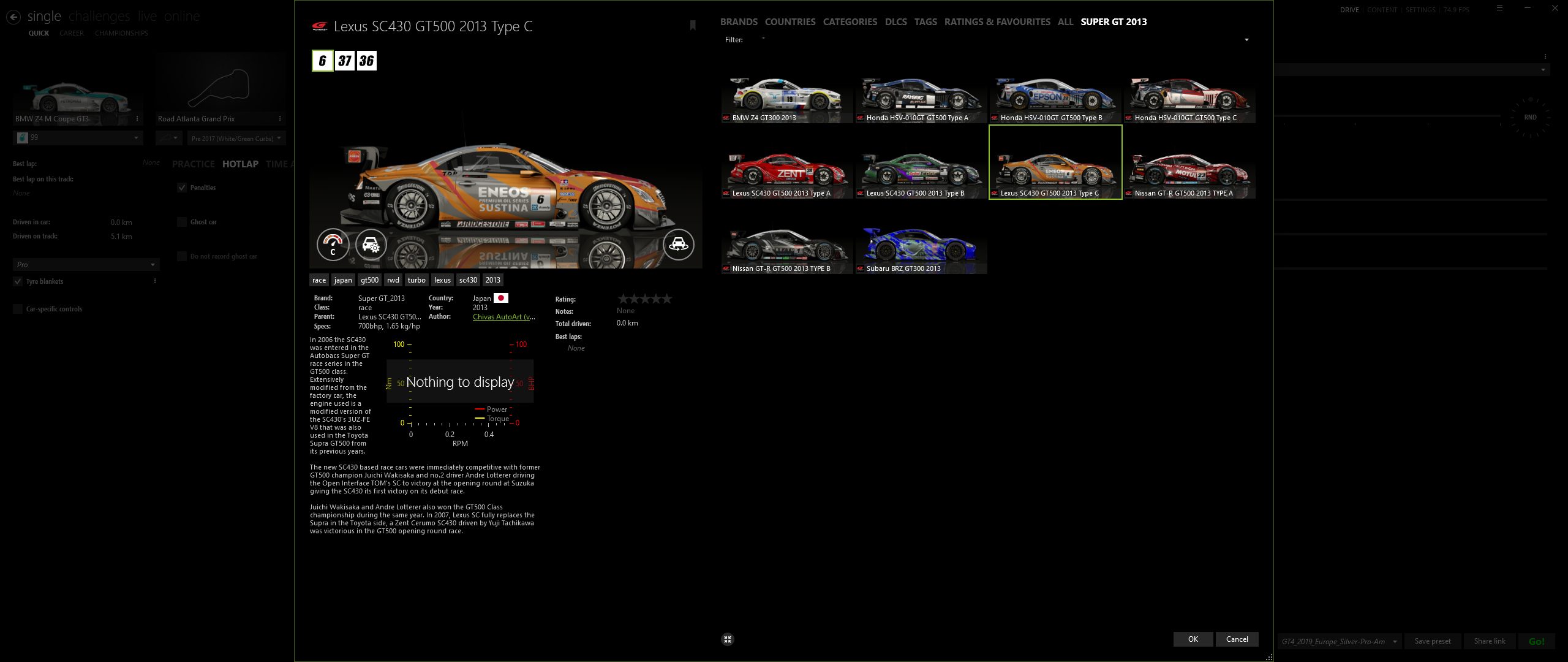
Task: Click the RND random dial in main window
Action: [1530, 117]
